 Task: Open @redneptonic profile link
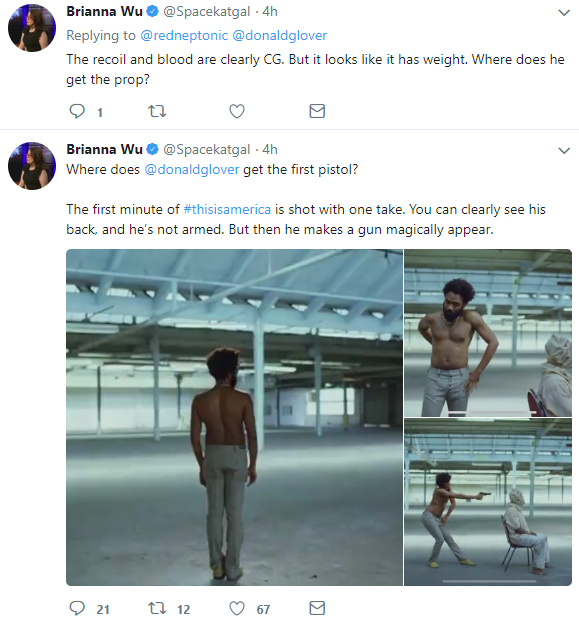click(184, 36)
